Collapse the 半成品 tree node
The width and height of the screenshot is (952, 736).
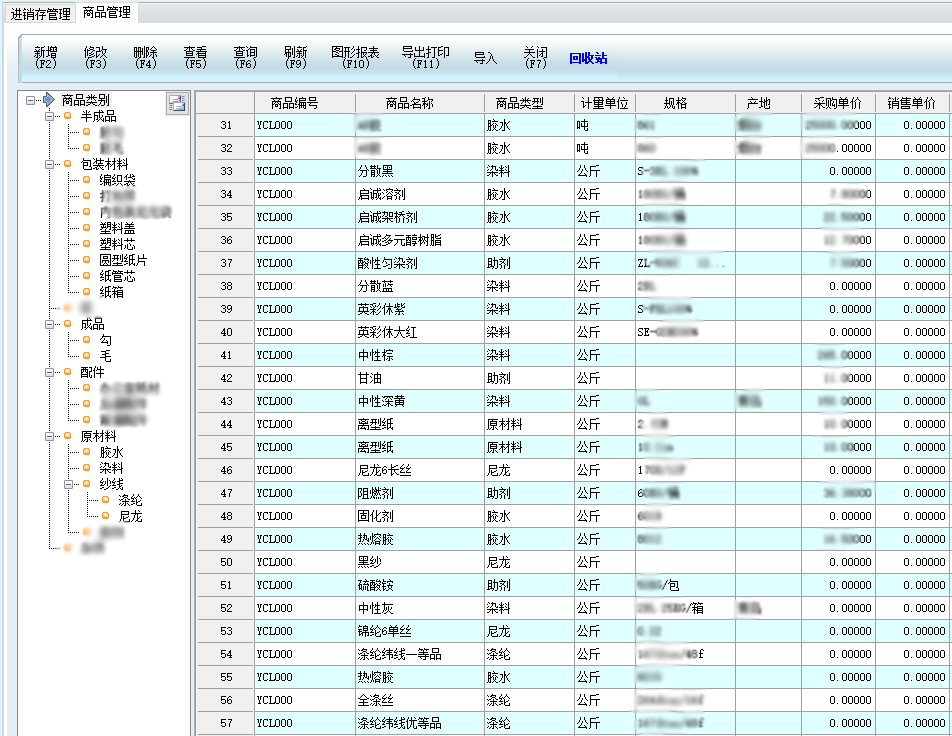pos(50,116)
